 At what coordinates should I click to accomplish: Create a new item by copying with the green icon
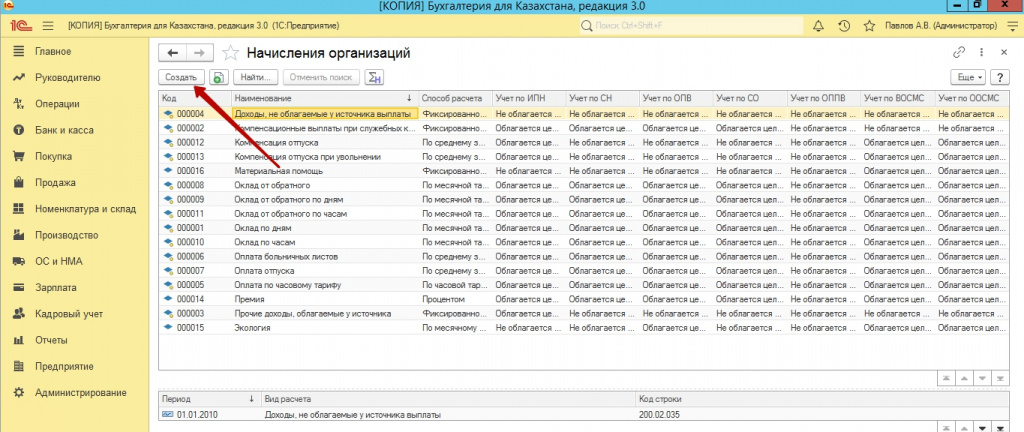click(x=219, y=77)
